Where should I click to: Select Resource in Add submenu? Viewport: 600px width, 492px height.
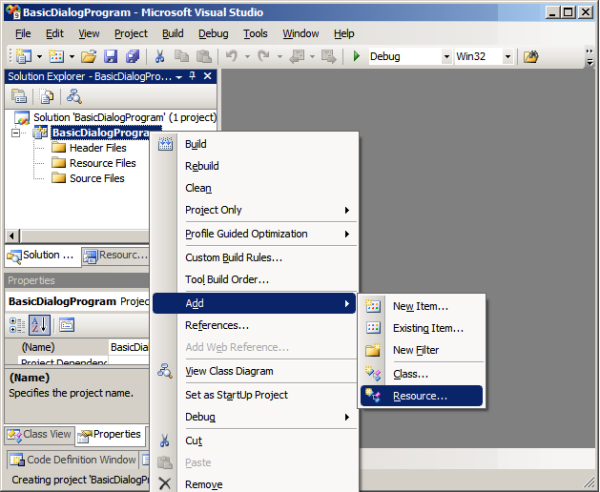(x=422, y=396)
